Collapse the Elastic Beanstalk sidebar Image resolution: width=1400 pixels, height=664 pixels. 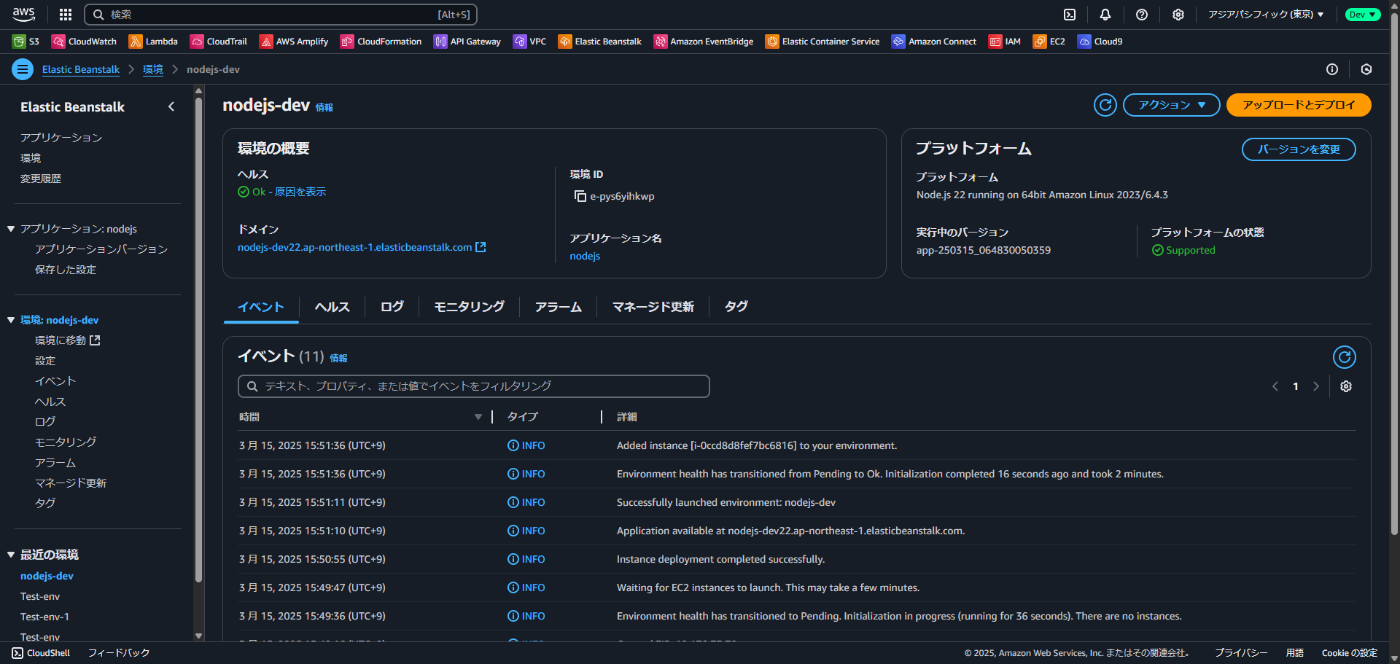(171, 107)
